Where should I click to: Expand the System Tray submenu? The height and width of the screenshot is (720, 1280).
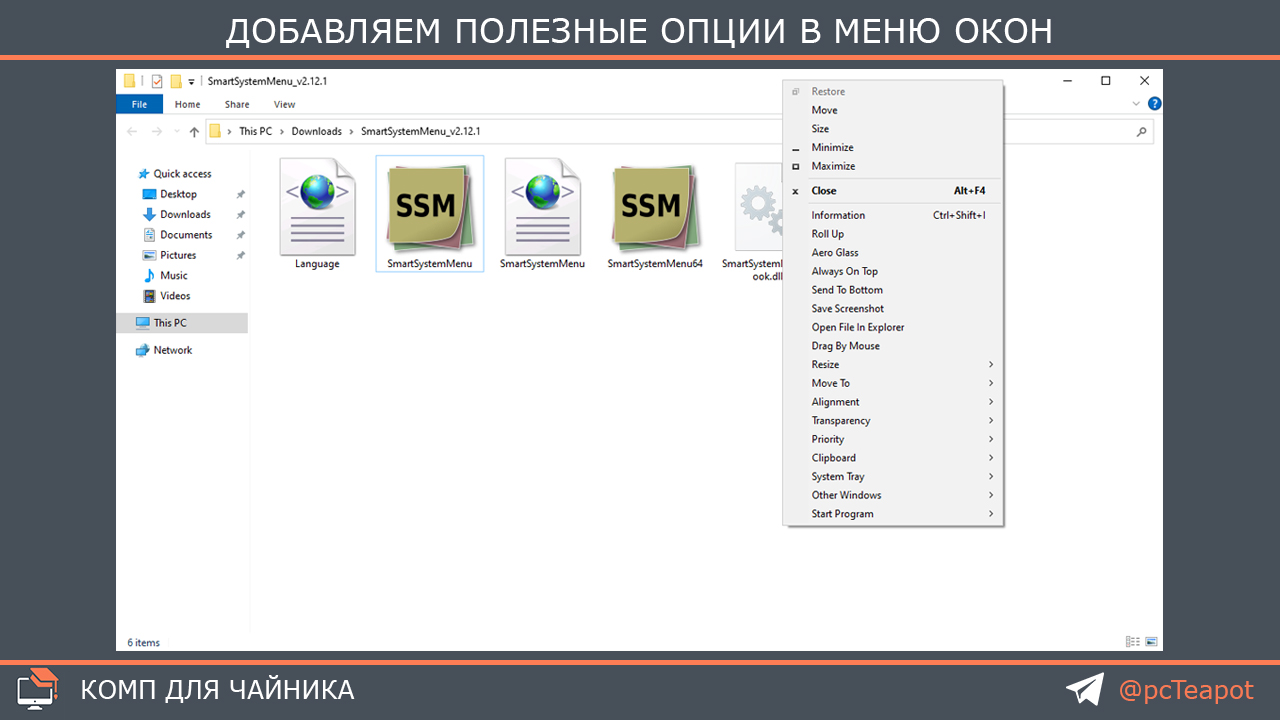click(x=893, y=477)
